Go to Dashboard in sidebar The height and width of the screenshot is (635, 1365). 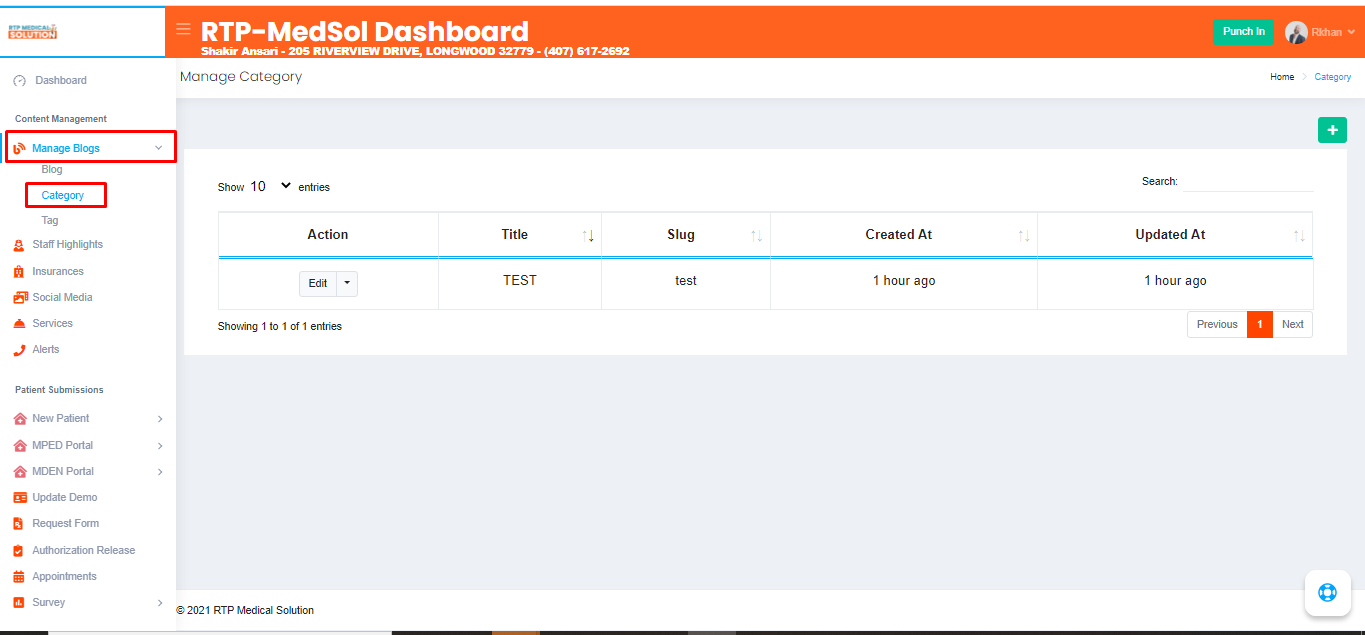pyautogui.click(x=61, y=81)
